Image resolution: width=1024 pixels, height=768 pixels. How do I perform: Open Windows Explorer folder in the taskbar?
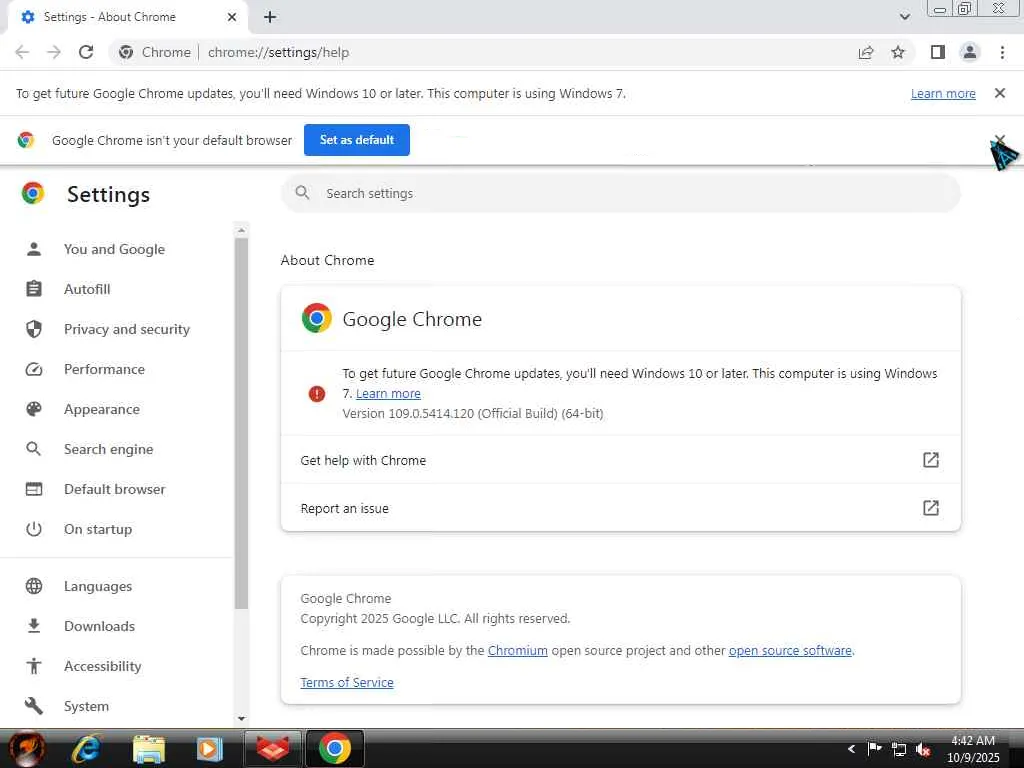click(149, 748)
